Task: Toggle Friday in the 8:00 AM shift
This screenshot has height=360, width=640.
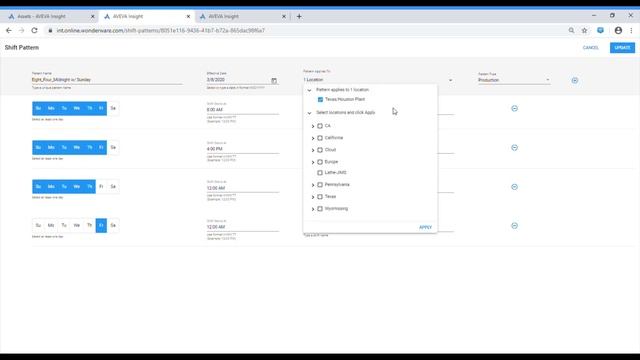Action: click(101, 108)
